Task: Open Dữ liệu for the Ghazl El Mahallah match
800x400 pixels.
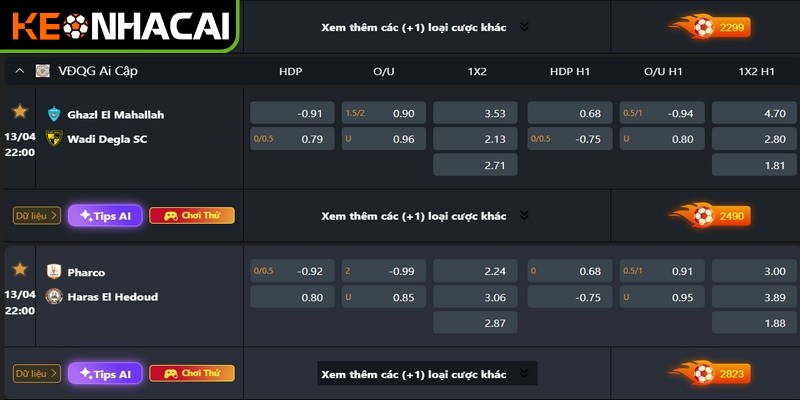Action: [x=37, y=215]
